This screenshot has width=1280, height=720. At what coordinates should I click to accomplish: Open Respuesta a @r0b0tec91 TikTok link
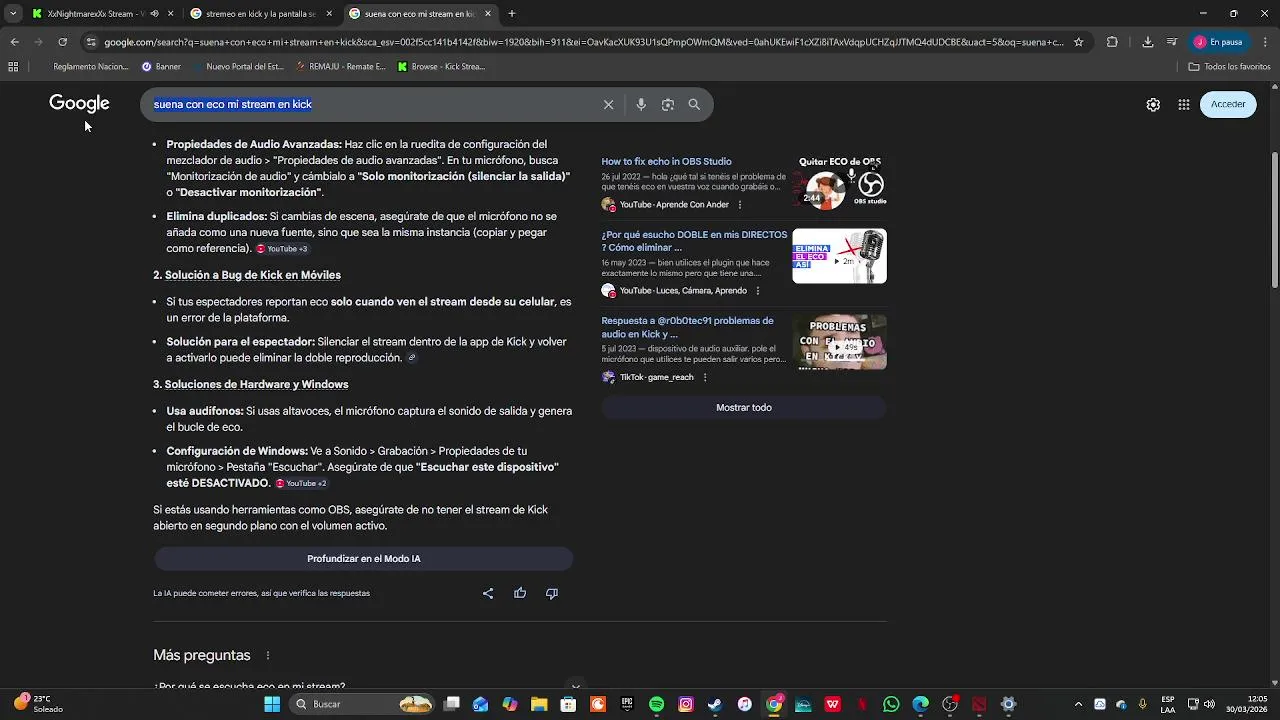(687, 327)
